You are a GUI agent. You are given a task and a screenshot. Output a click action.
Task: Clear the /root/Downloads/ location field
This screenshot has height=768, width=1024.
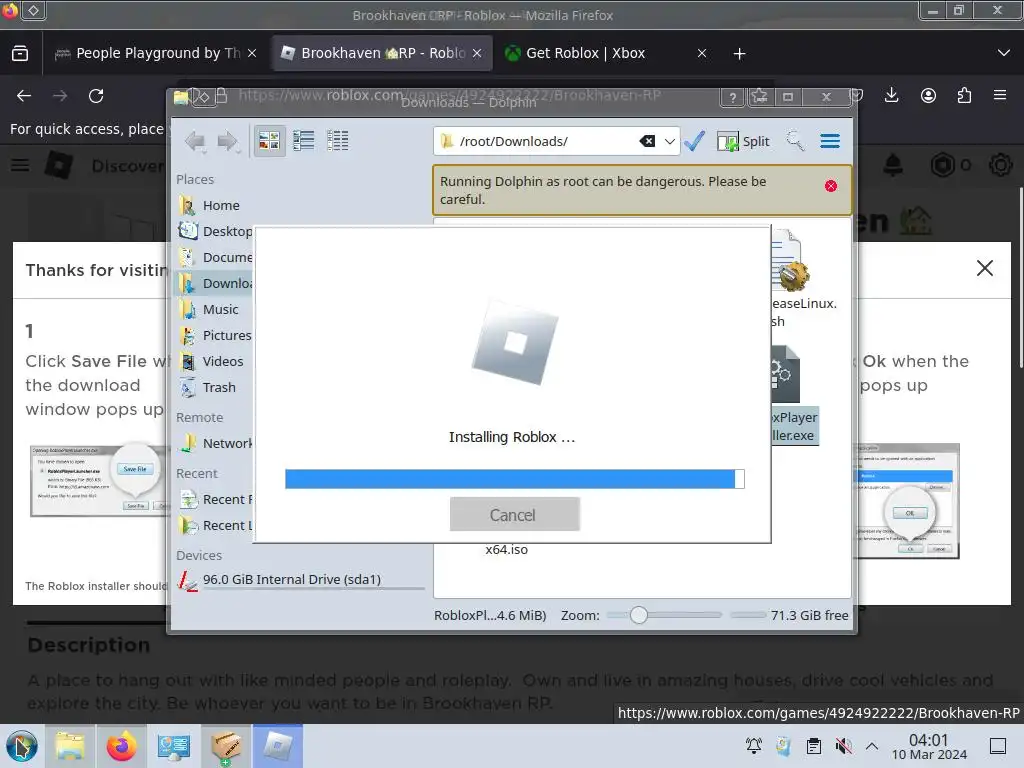tap(647, 141)
